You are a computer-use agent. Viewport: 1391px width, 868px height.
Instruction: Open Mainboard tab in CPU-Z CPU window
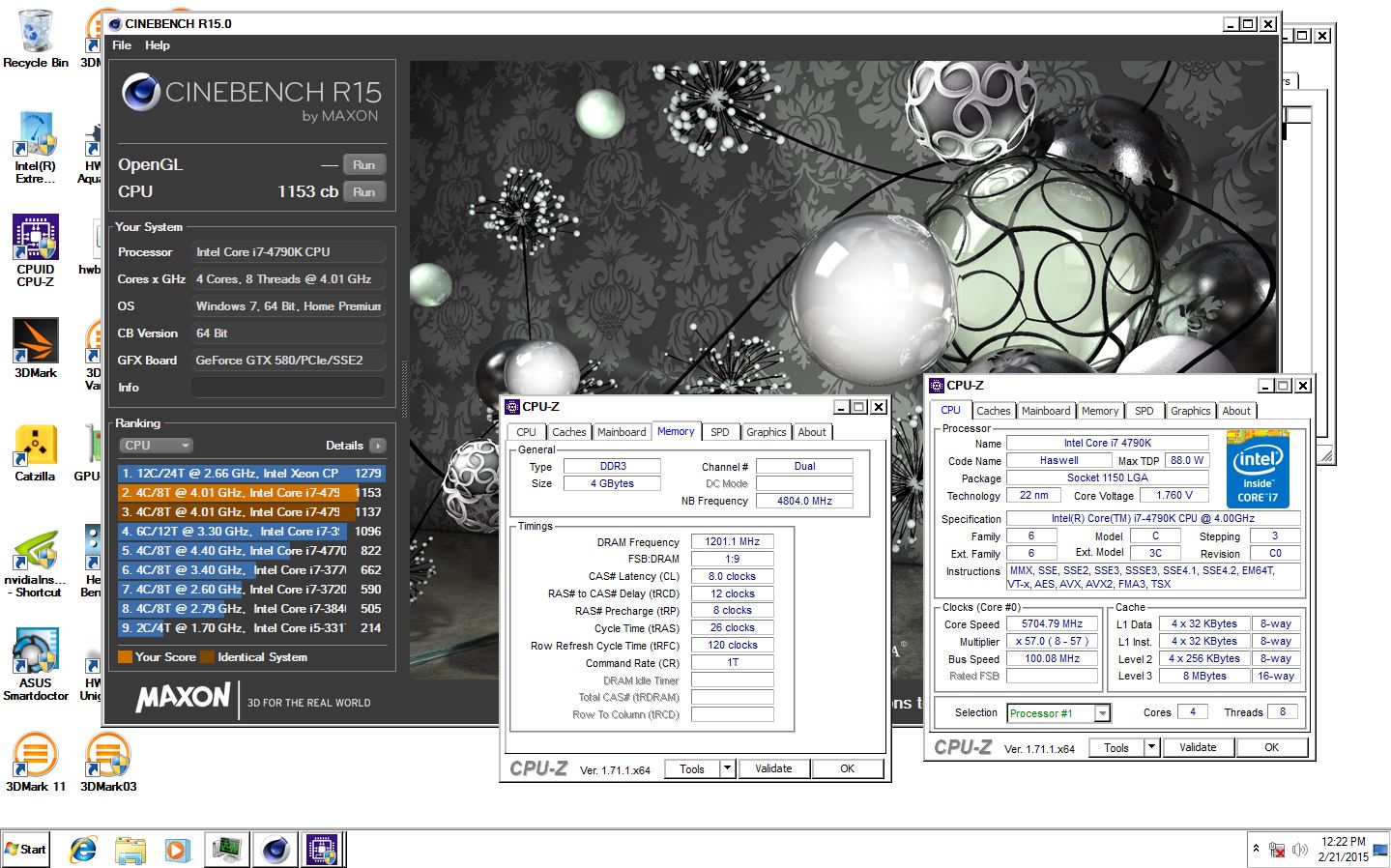pyautogui.click(x=1046, y=411)
